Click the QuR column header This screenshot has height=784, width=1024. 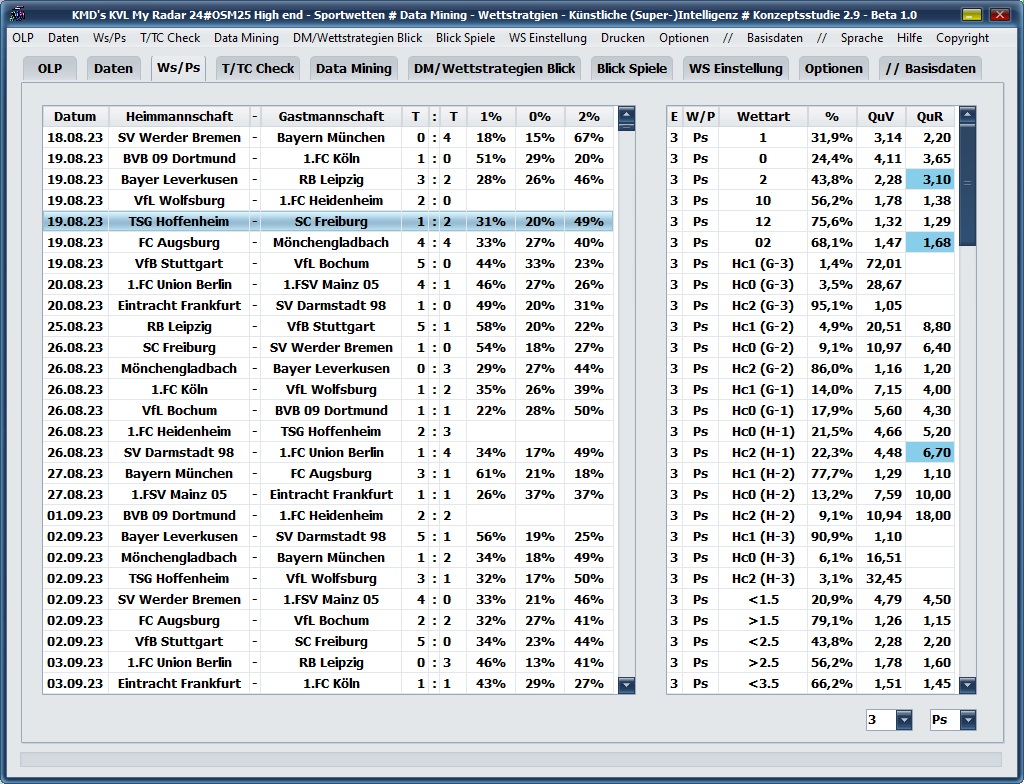coord(929,117)
